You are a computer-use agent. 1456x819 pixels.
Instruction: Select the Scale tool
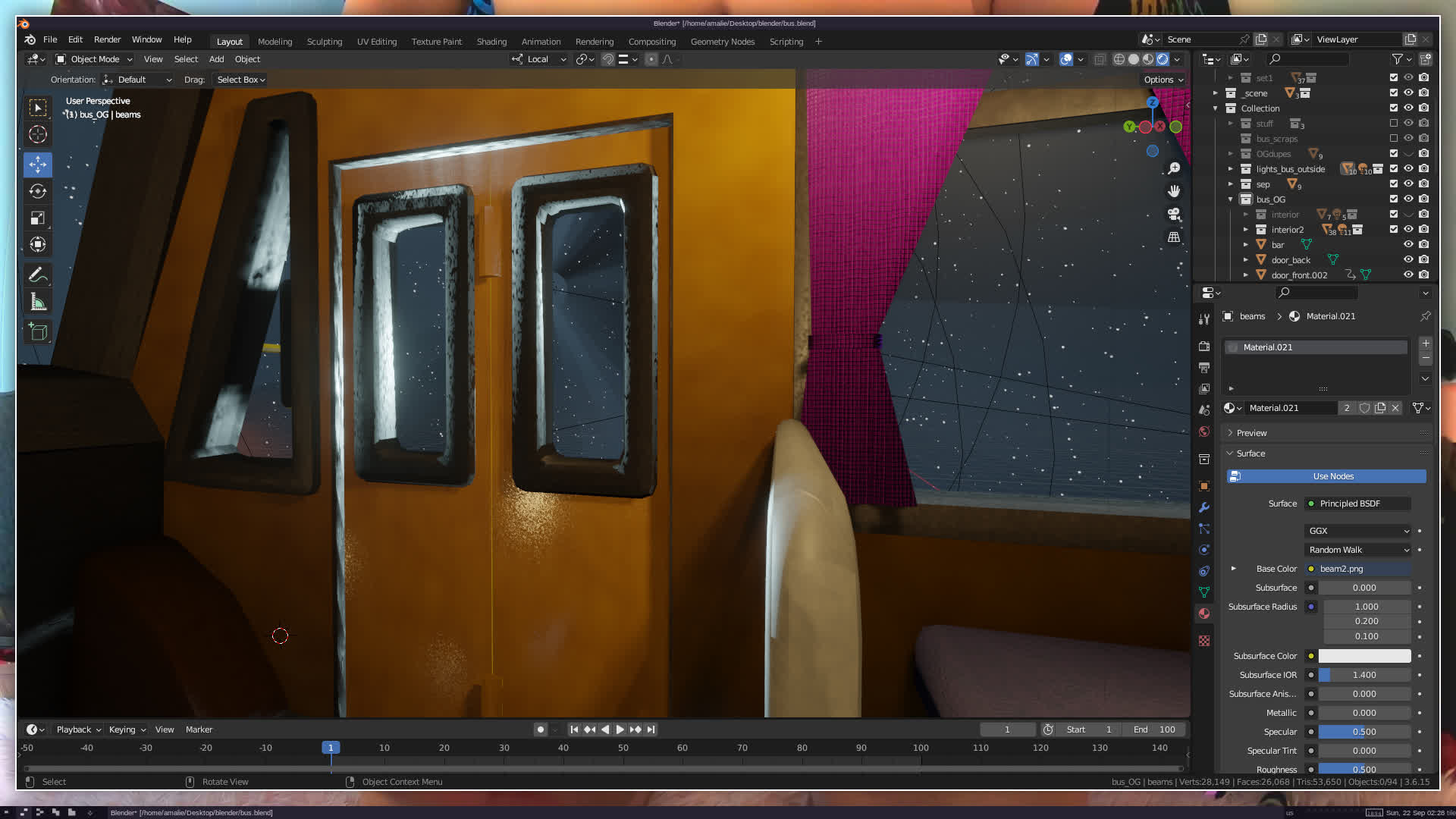(x=38, y=218)
